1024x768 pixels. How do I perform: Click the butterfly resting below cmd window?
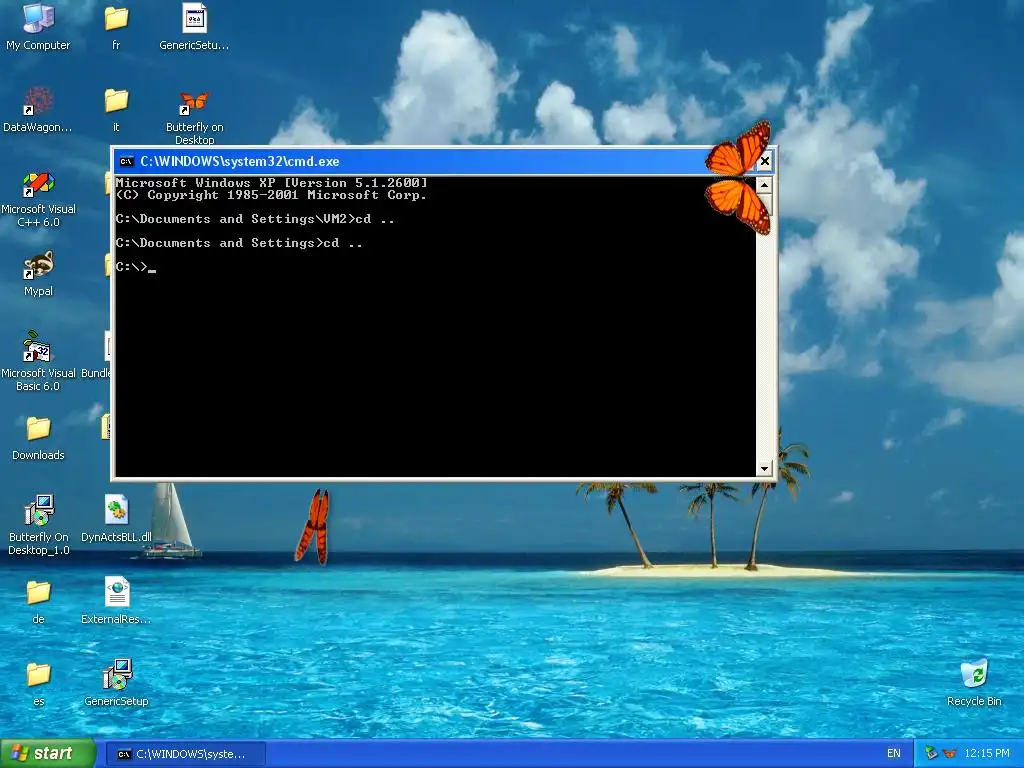(x=313, y=526)
